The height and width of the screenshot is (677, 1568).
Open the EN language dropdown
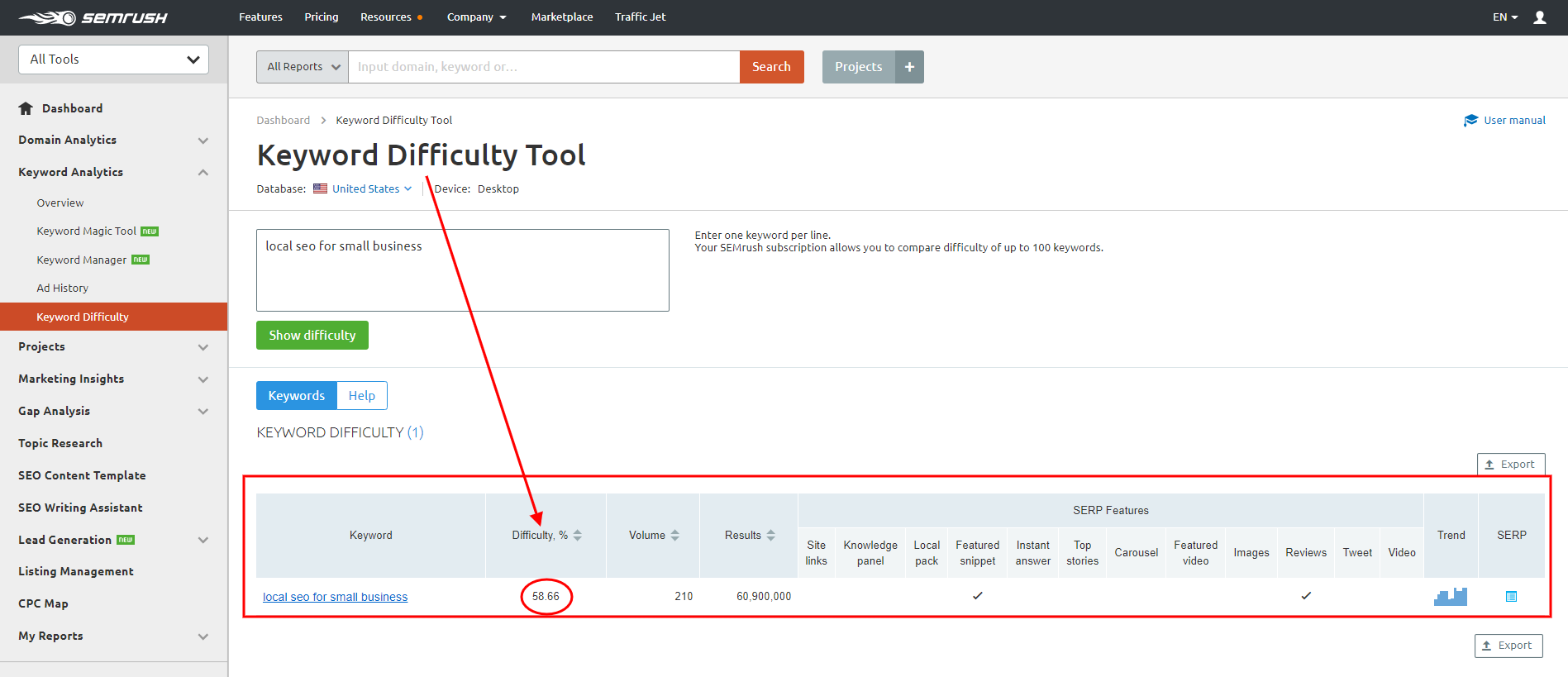1505,17
